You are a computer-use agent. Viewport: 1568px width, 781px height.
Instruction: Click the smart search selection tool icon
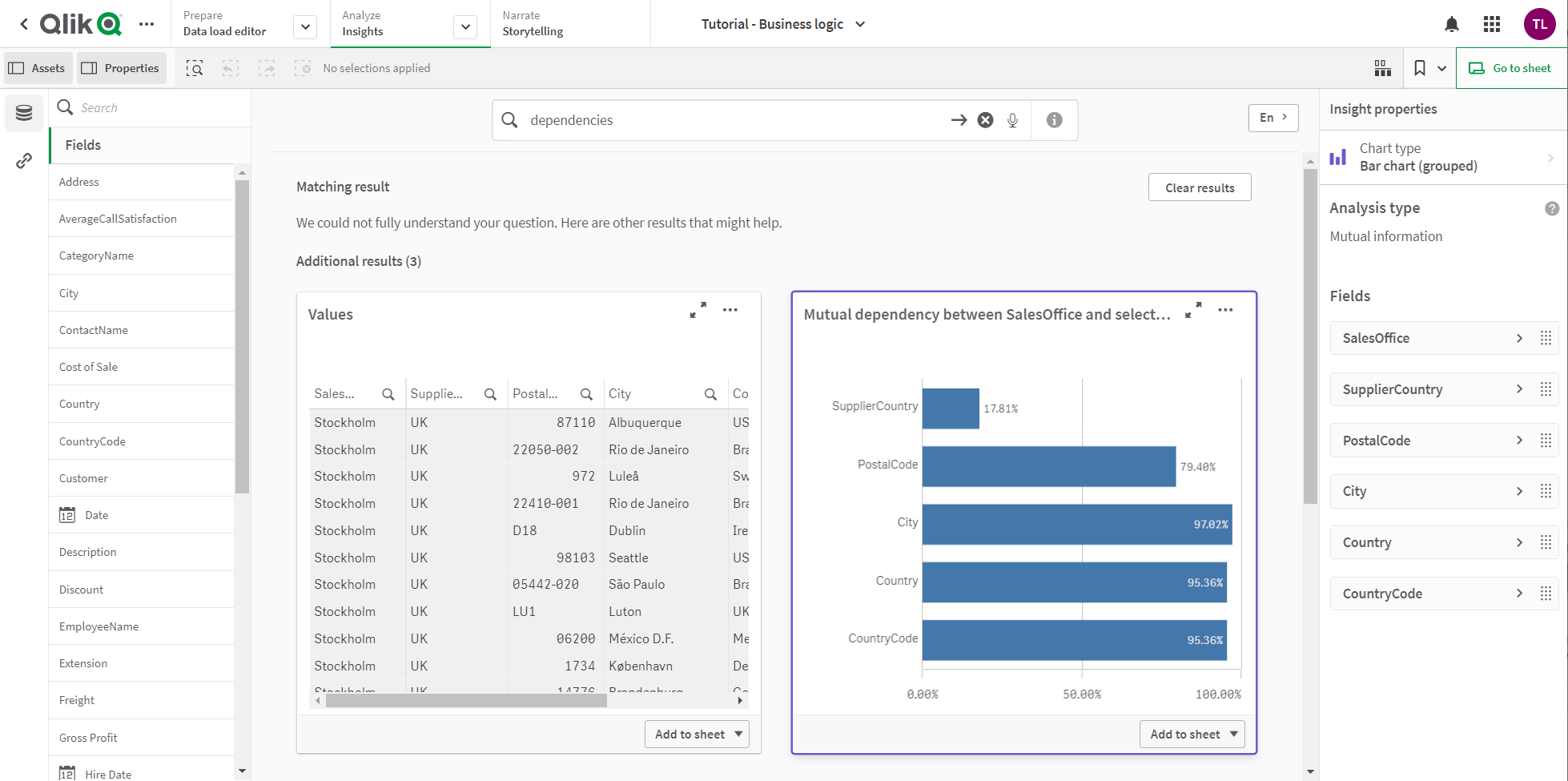[x=195, y=69]
